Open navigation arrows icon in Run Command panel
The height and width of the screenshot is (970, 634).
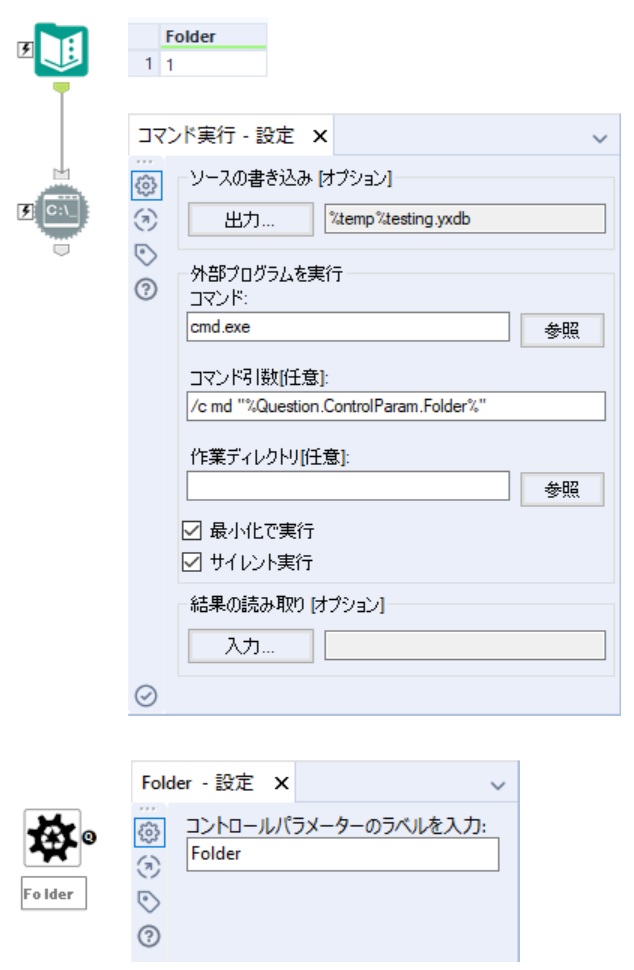coord(145,221)
